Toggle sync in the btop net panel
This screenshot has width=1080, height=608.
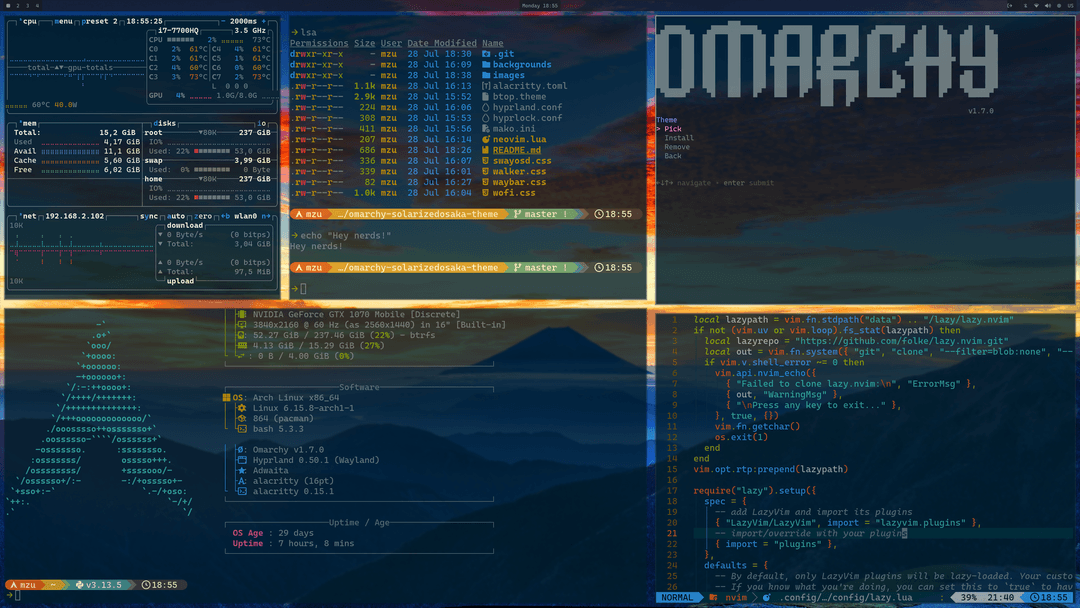point(149,215)
